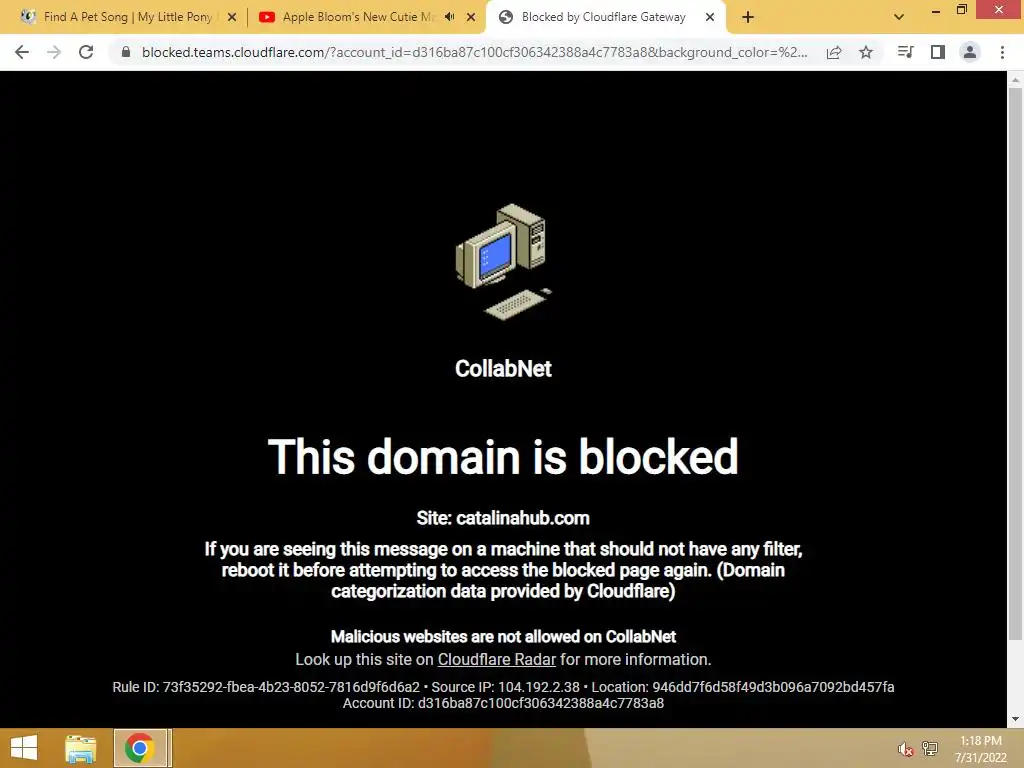The height and width of the screenshot is (768, 1024).
Task: Open a new tab with the plus button
Action: click(x=748, y=17)
